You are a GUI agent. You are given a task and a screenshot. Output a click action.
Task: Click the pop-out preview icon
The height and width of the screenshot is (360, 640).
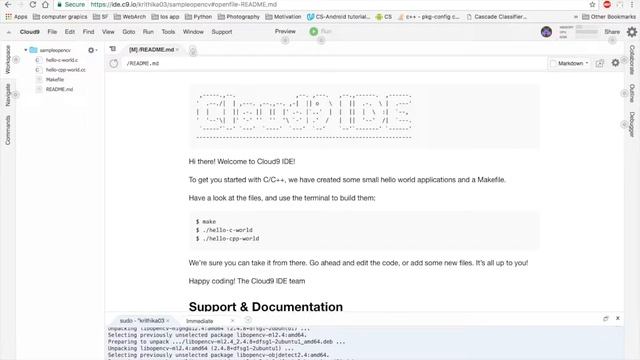pos(600,63)
